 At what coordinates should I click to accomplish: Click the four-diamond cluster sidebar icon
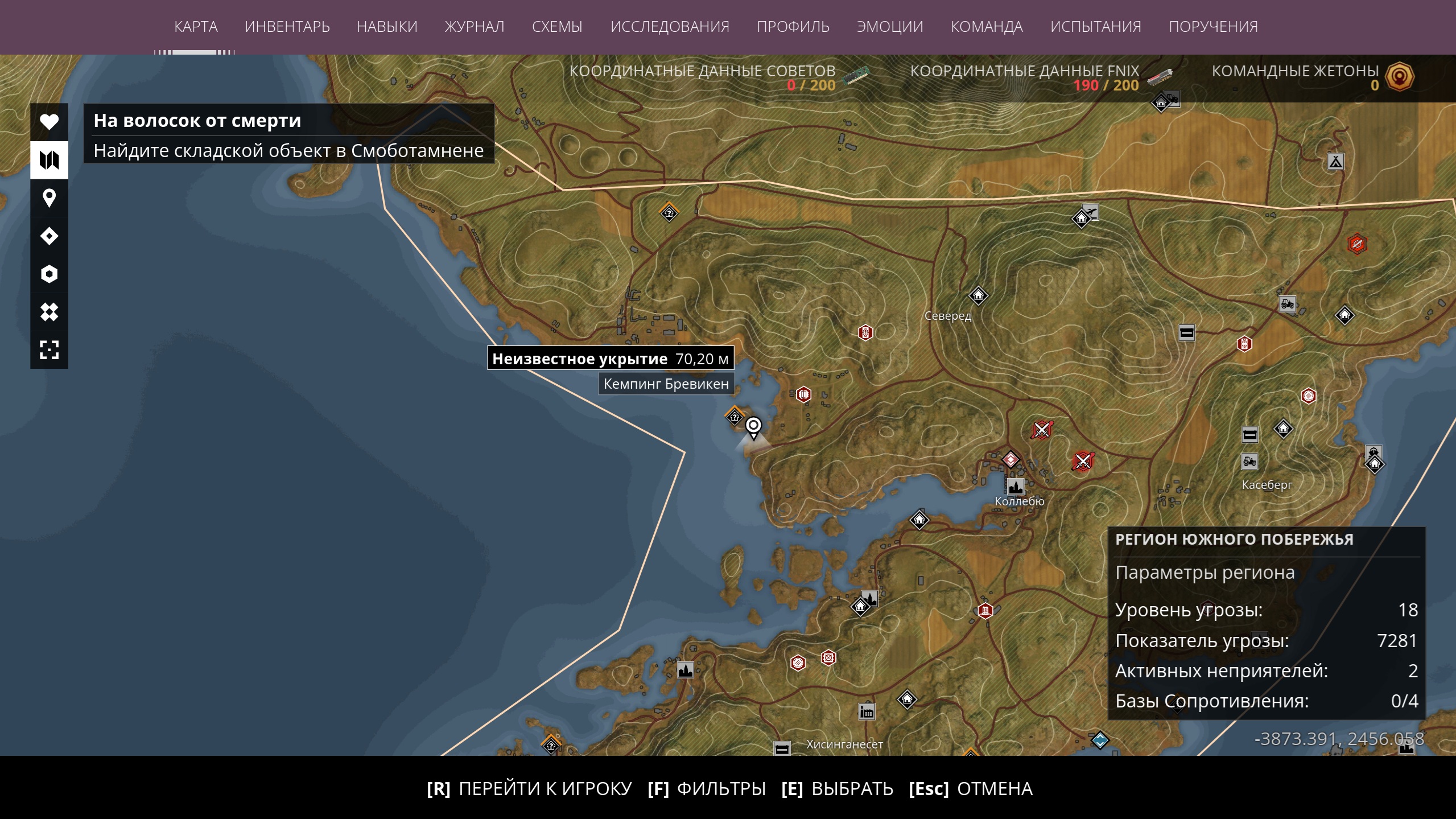click(x=49, y=312)
